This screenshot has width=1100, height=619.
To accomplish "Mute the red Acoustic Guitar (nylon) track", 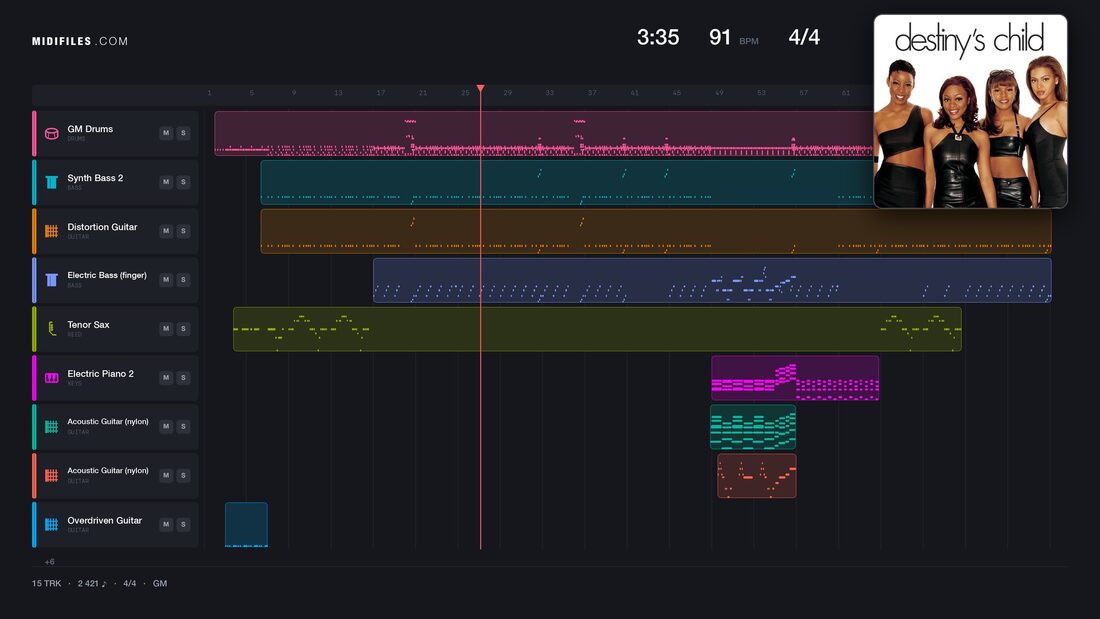I will click(x=166, y=475).
